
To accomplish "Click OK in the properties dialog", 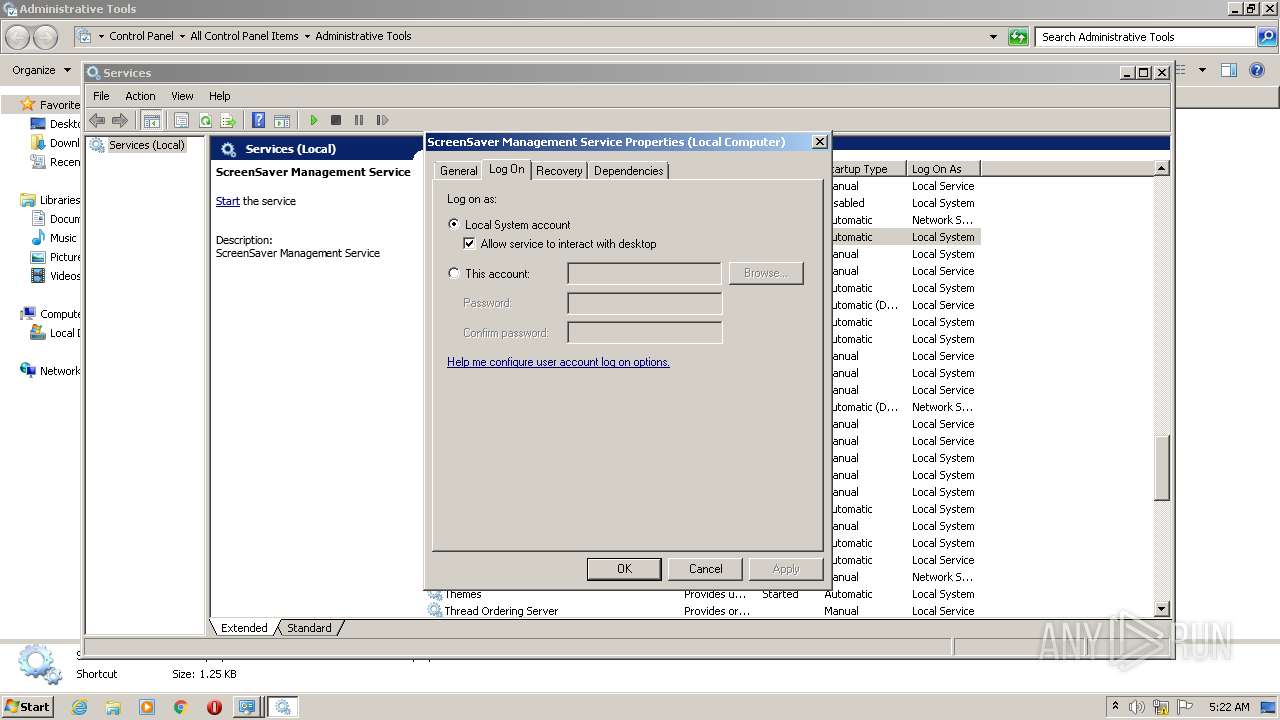I will (624, 569).
